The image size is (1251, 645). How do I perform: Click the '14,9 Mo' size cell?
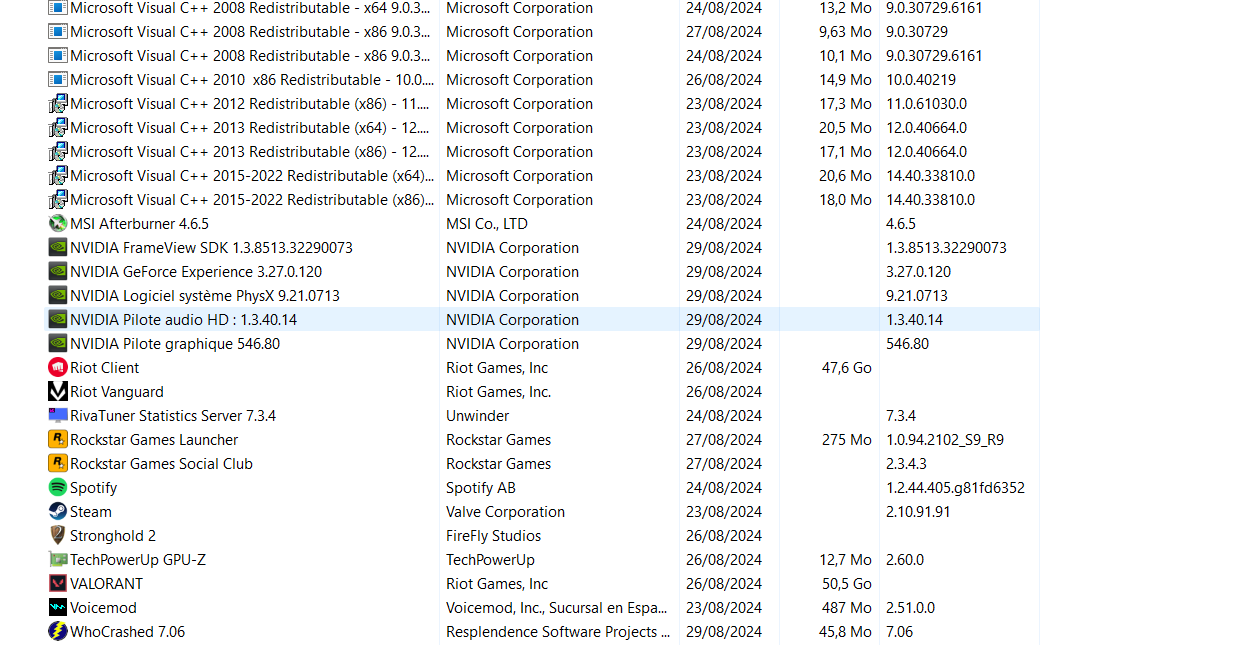(845, 80)
